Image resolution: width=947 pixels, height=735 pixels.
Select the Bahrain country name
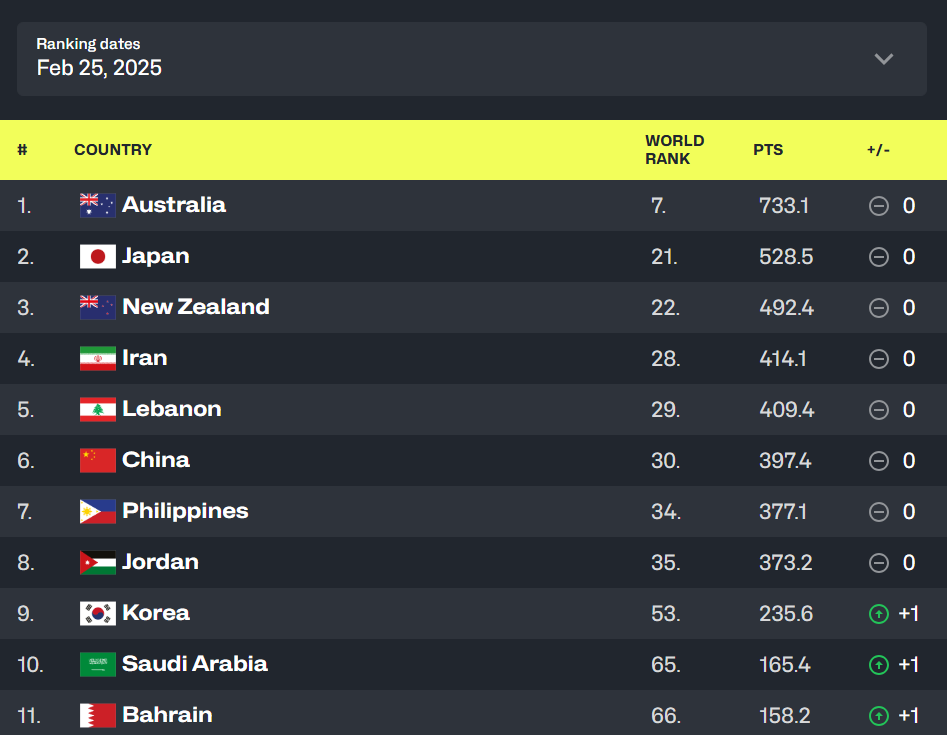(x=167, y=715)
